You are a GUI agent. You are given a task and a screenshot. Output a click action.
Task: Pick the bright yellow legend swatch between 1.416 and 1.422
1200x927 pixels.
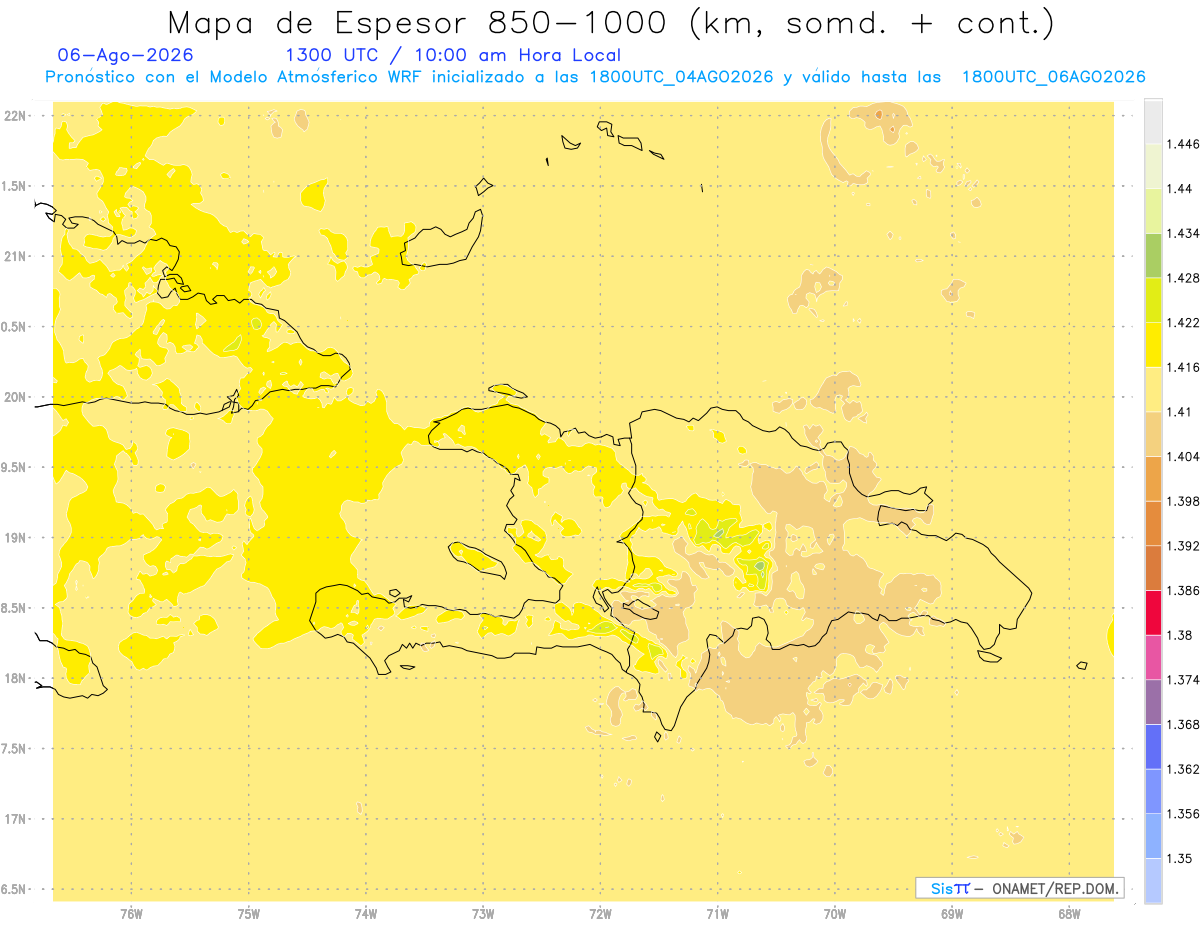click(x=1153, y=344)
